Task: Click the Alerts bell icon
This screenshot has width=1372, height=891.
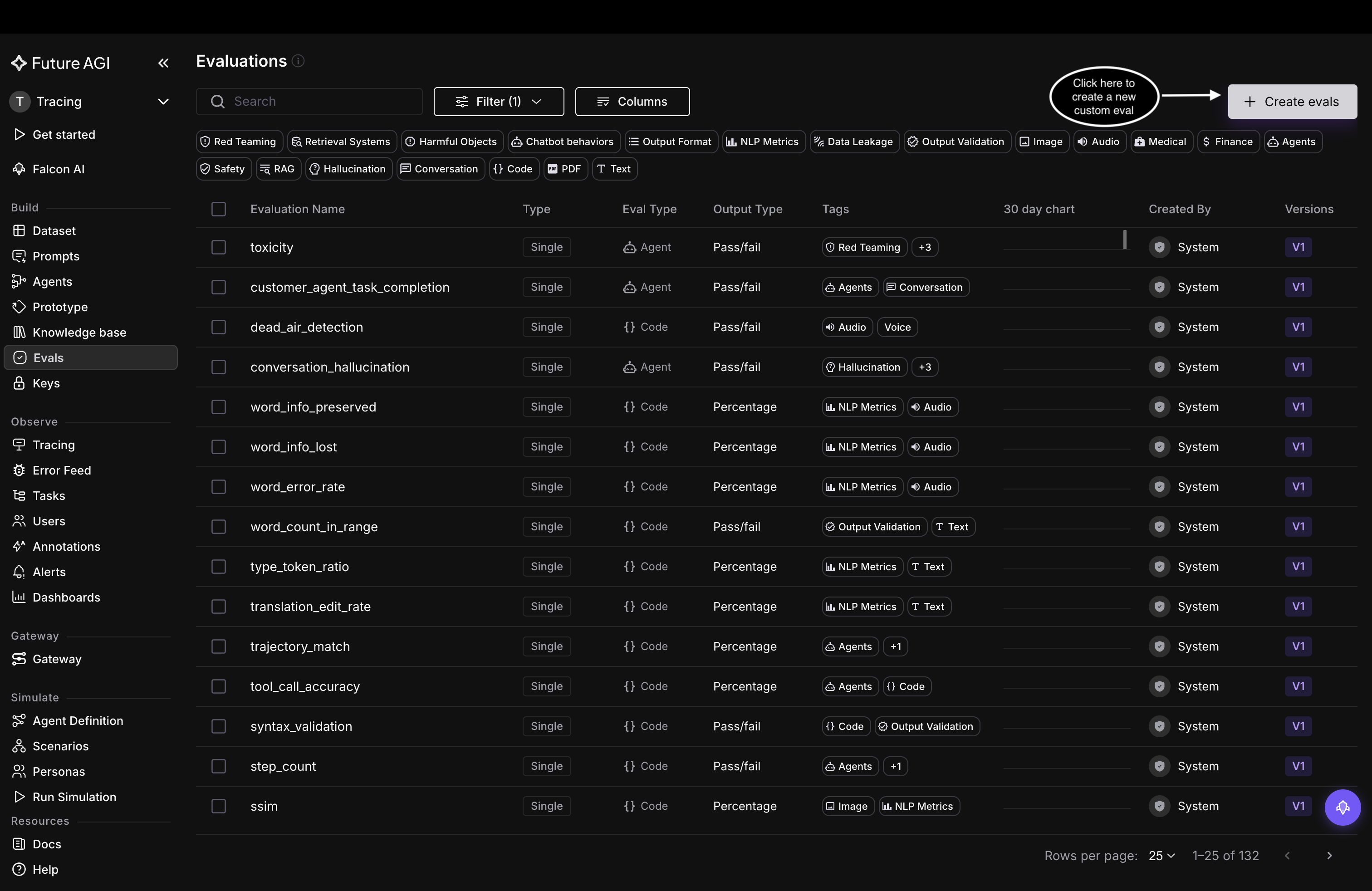Action: 19,571
